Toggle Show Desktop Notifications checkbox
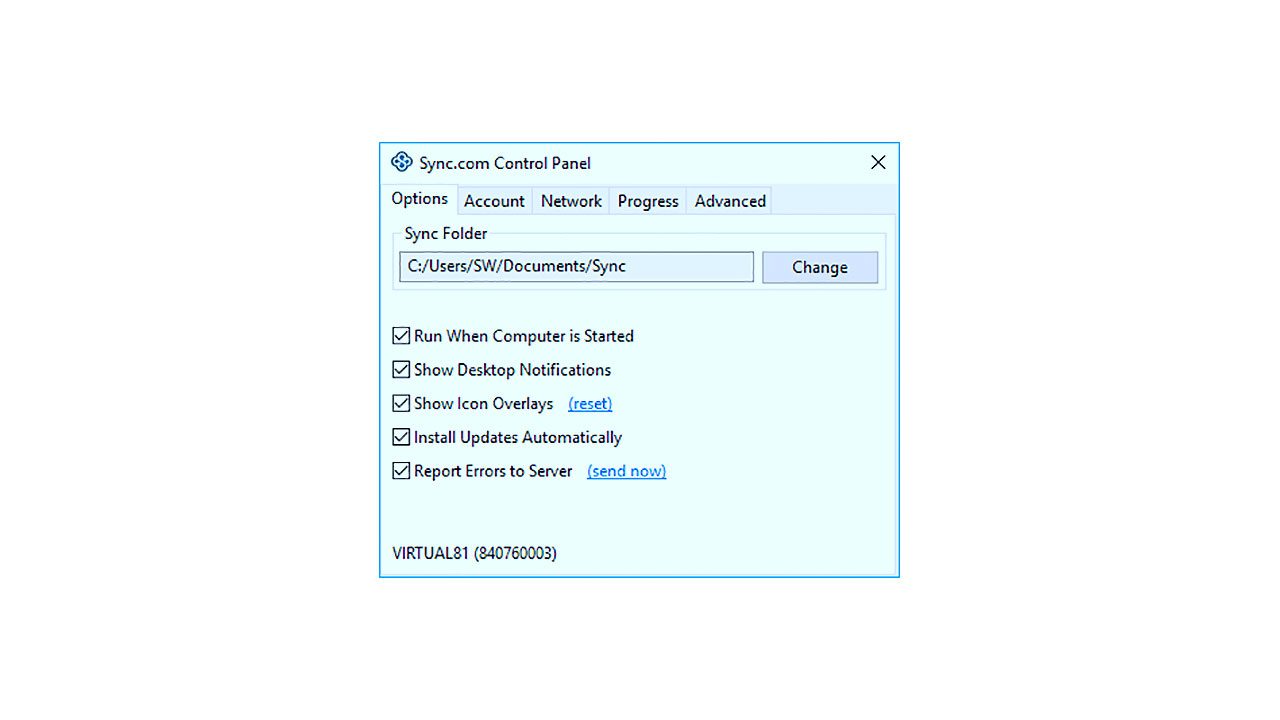 (401, 370)
